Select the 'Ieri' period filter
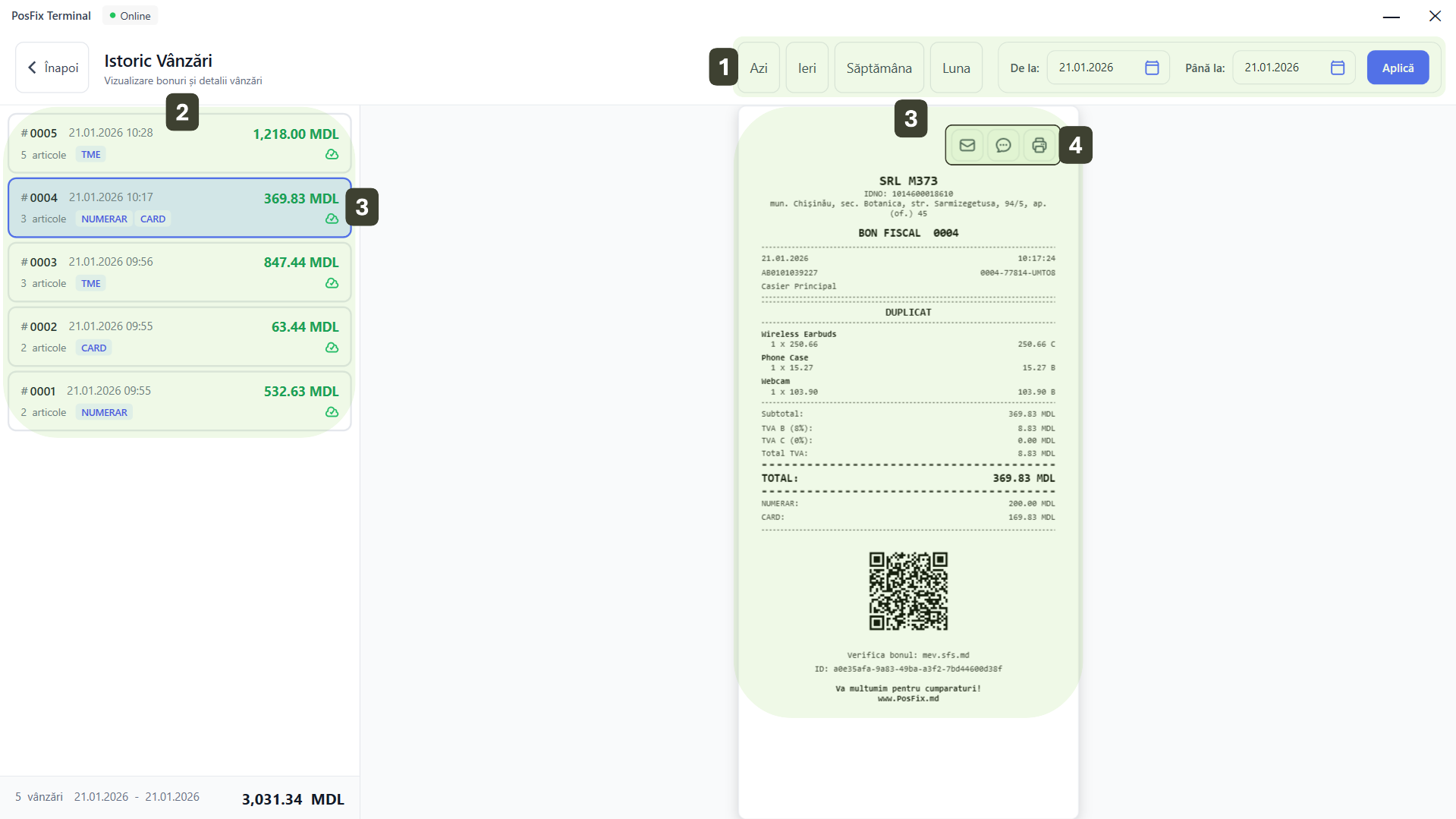 click(x=807, y=68)
